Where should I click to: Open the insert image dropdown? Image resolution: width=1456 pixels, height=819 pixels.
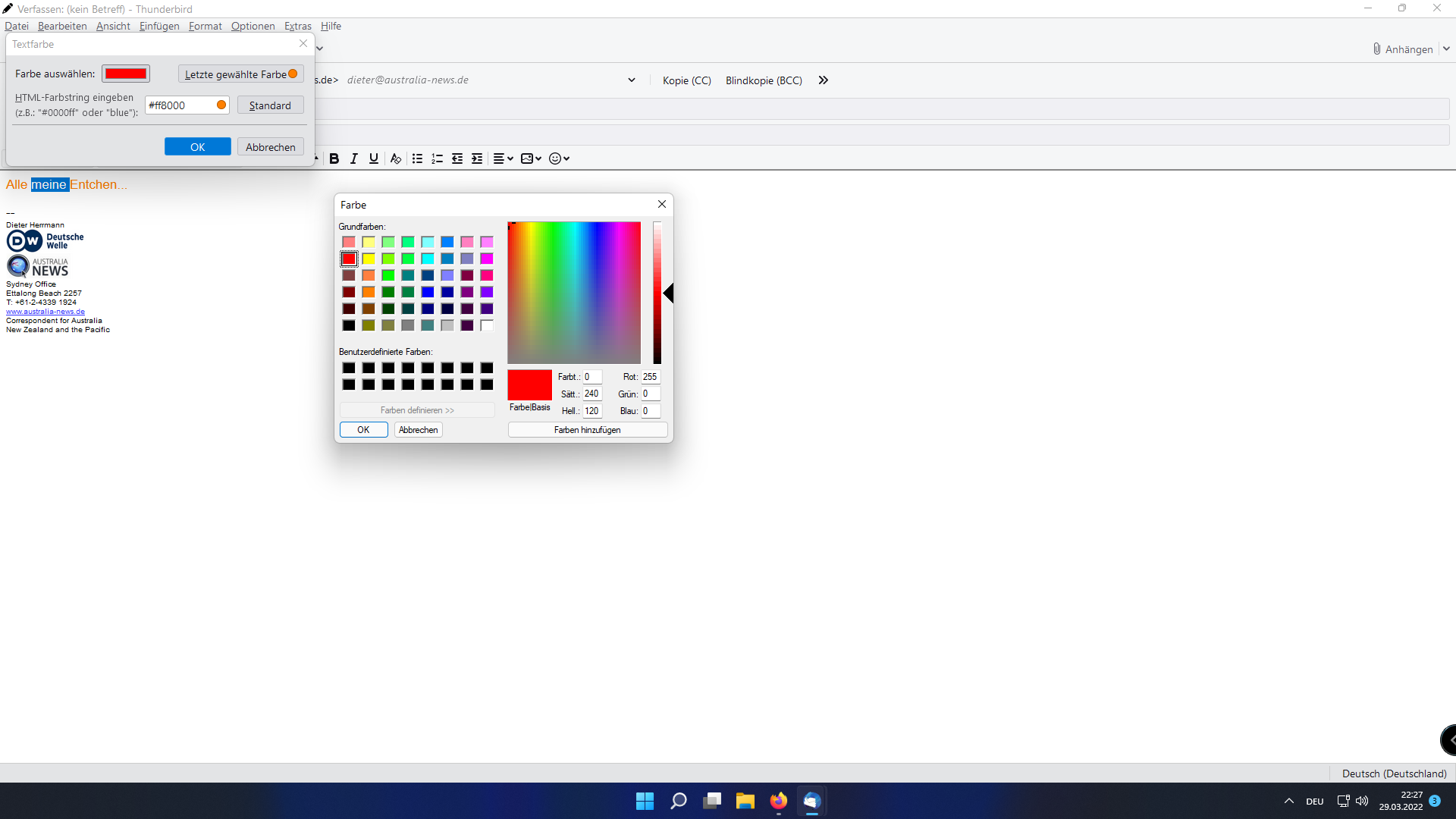point(531,158)
